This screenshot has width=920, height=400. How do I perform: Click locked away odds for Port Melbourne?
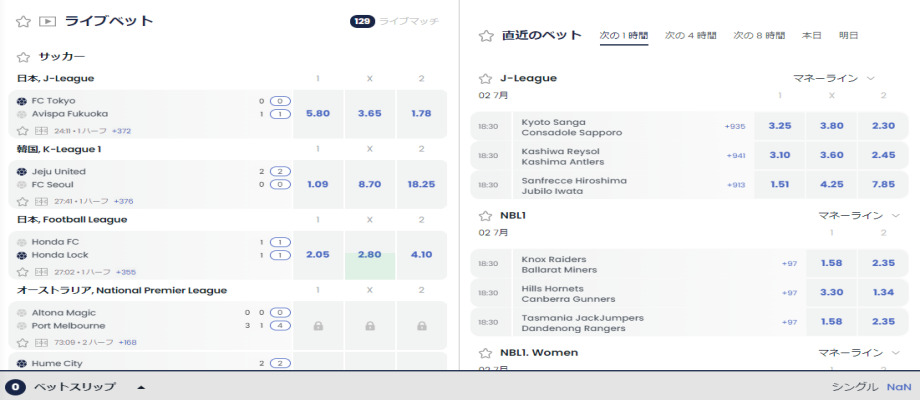421,326
